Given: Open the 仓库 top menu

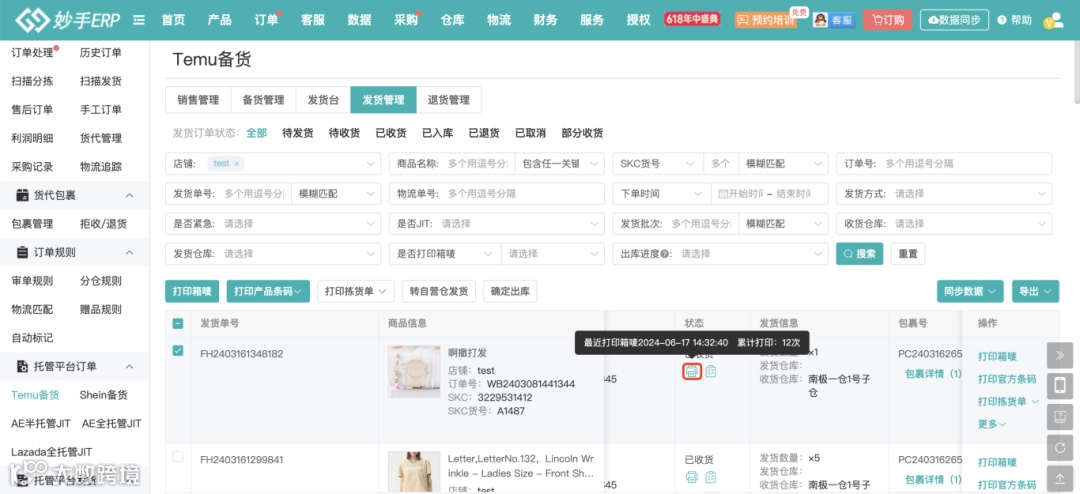Looking at the screenshot, I should coord(453,20).
